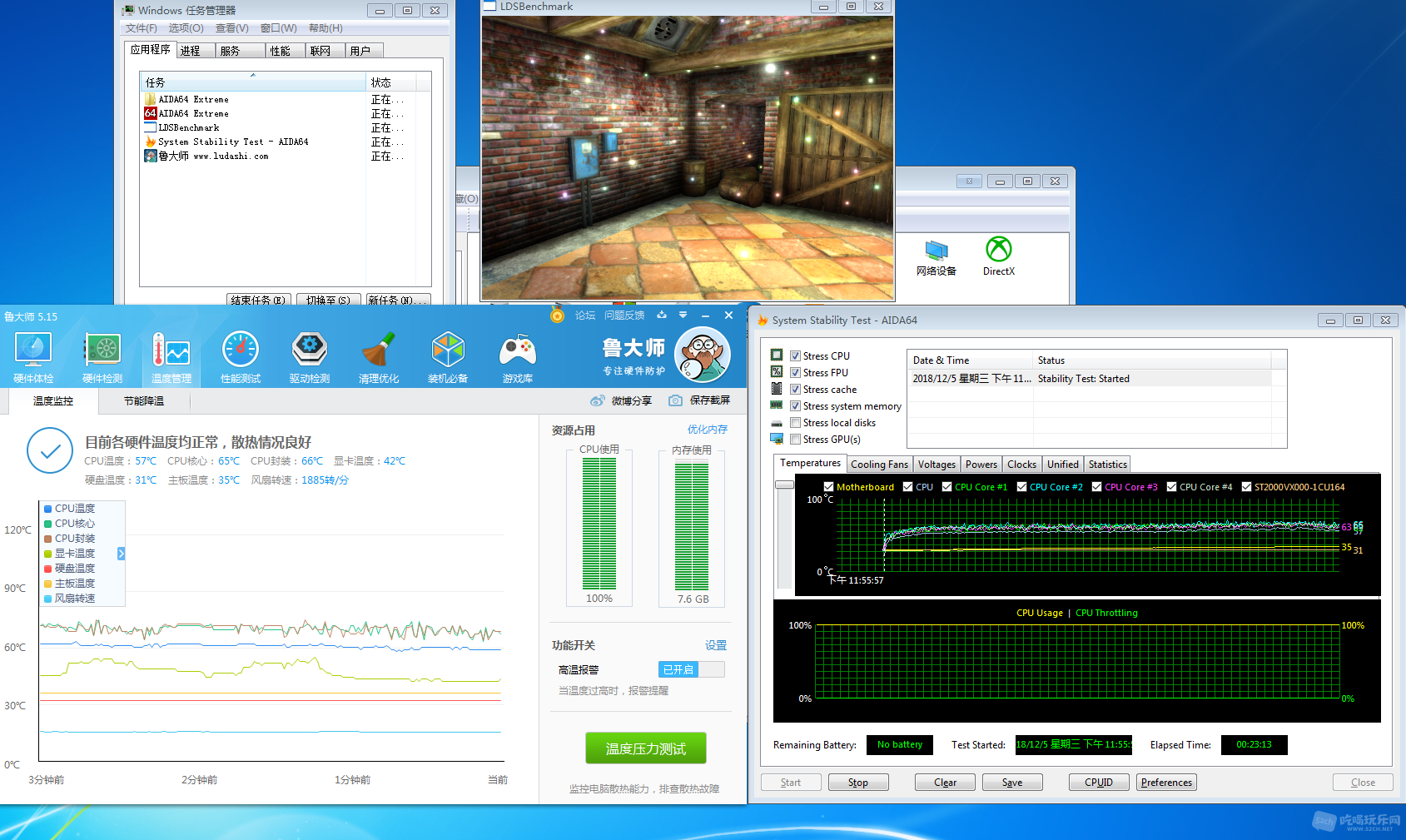The height and width of the screenshot is (840, 1406).
Task: Switch to Cooling Fans tab in AIDA64
Action: coord(879,465)
